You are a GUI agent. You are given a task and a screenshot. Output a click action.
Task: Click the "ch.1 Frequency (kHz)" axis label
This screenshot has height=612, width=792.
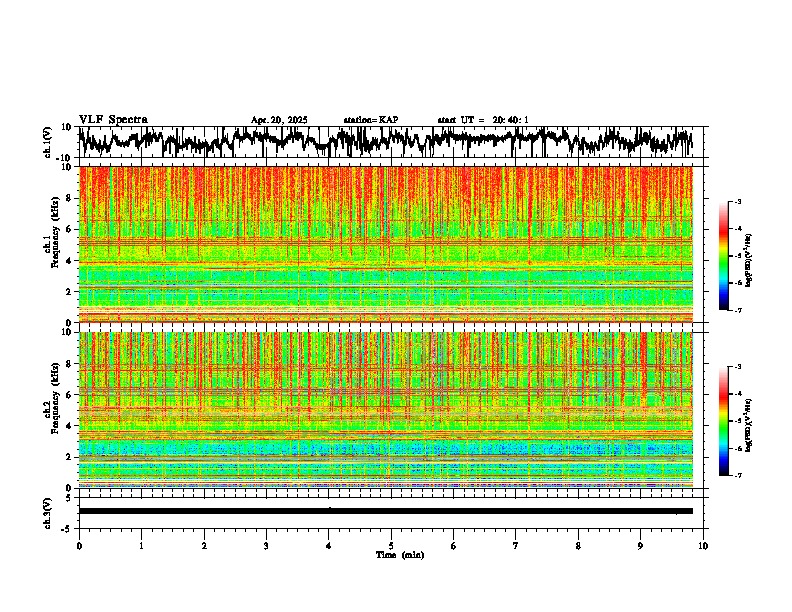click(x=54, y=232)
